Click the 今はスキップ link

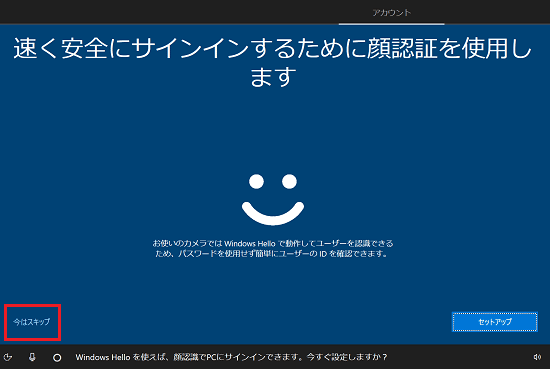32,322
